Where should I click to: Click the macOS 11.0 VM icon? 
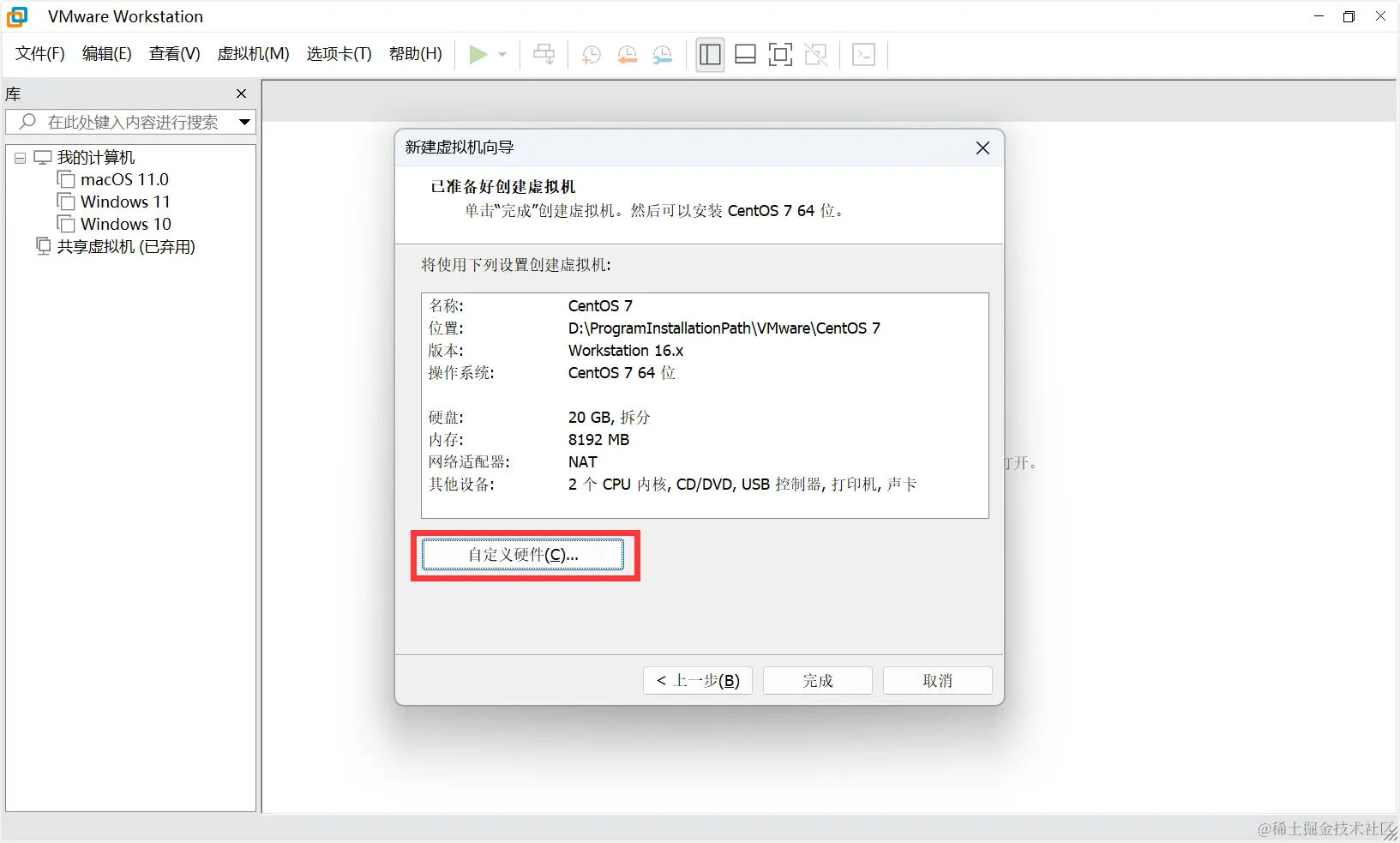(x=66, y=179)
